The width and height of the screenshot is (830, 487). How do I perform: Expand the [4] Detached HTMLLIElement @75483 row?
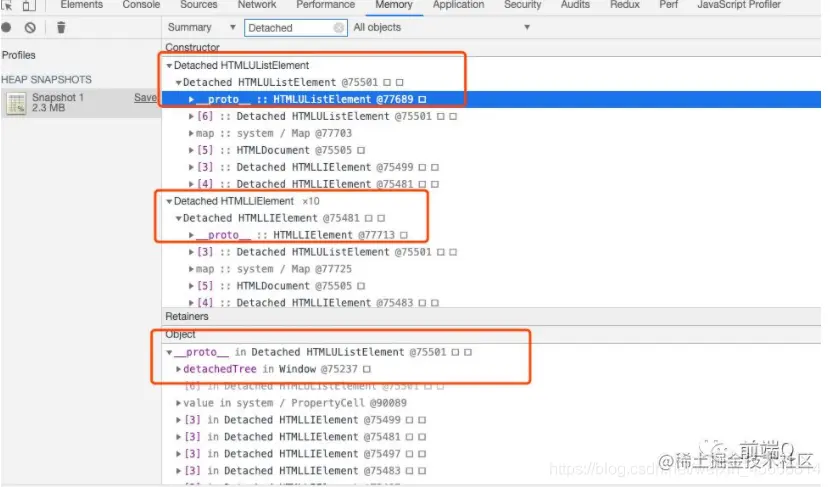(191, 303)
